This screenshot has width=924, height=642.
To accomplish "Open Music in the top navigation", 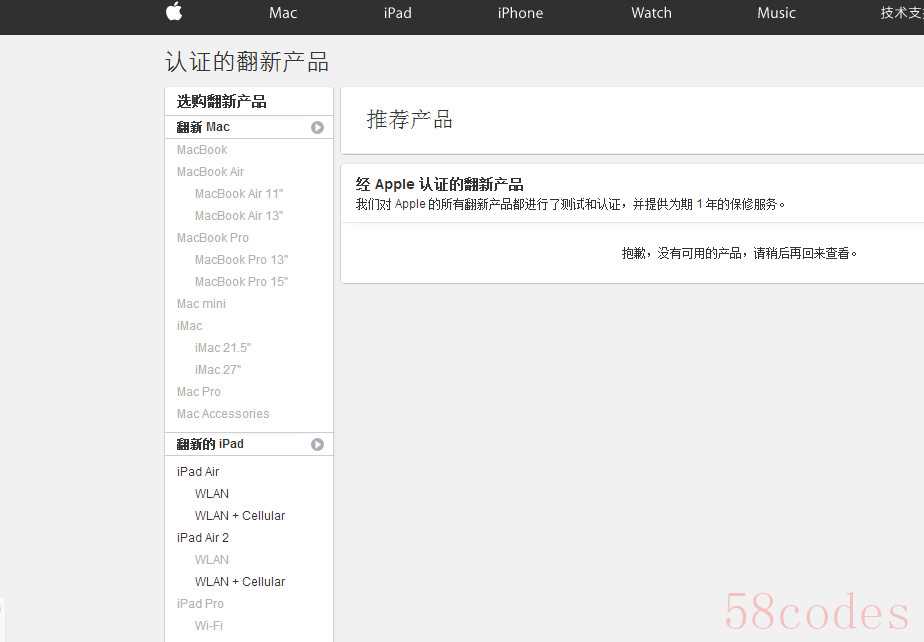I will point(776,13).
